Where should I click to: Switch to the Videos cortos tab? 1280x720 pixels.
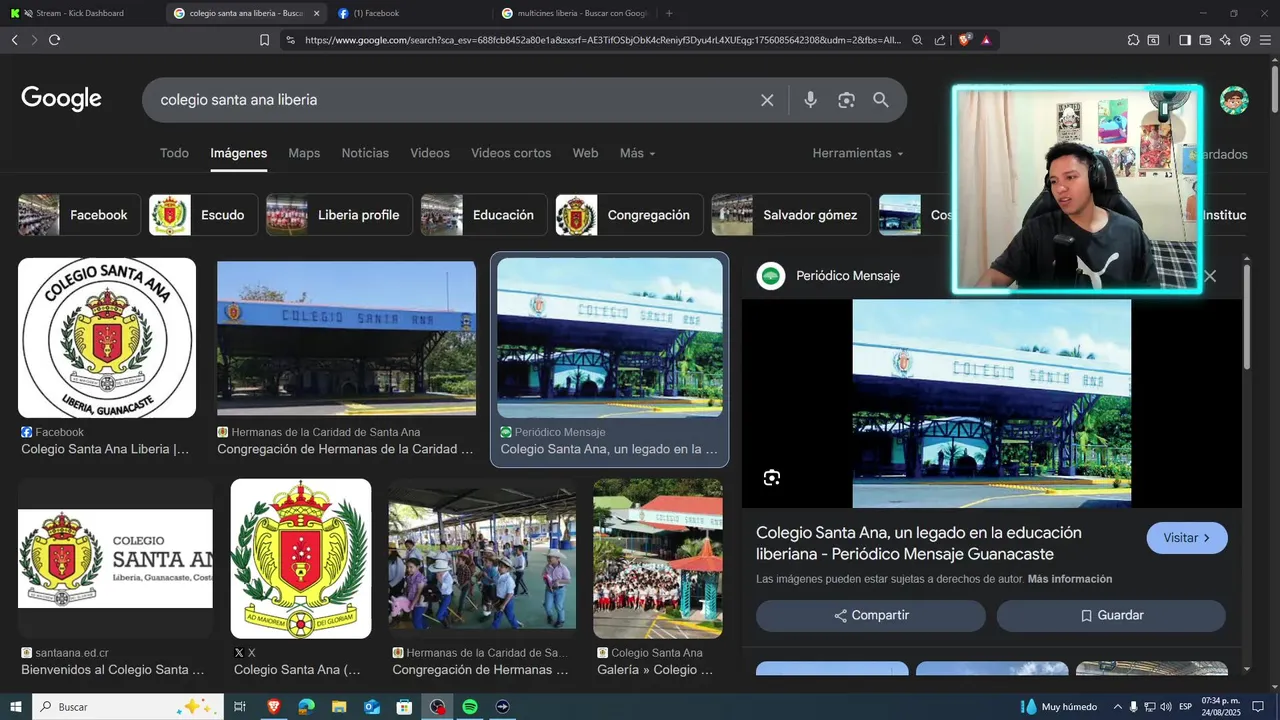(x=511, y=153)
